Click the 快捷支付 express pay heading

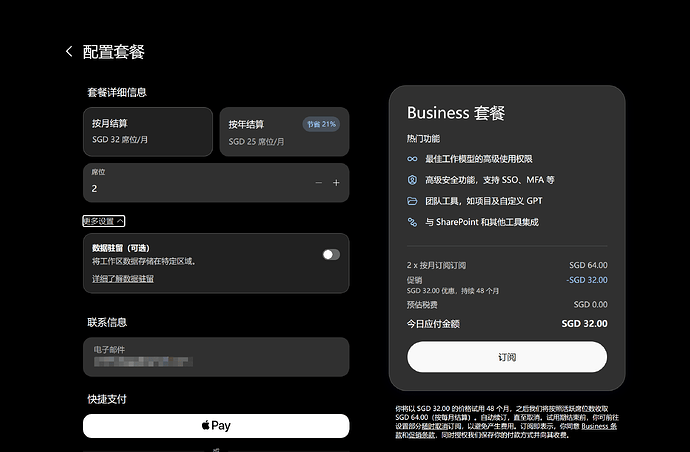click(107, 399)
